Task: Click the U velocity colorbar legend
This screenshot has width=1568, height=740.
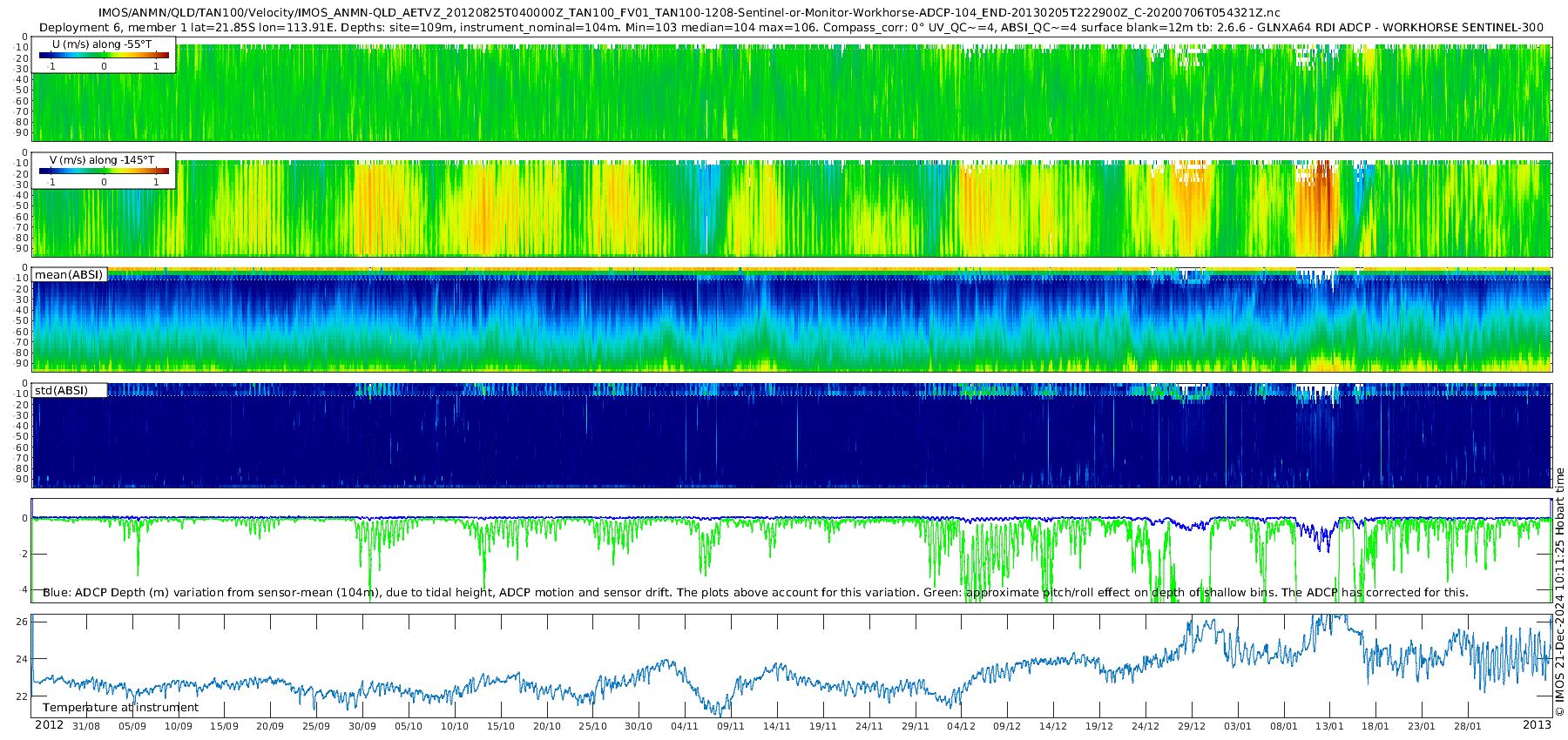Action: tap(103, 55)
